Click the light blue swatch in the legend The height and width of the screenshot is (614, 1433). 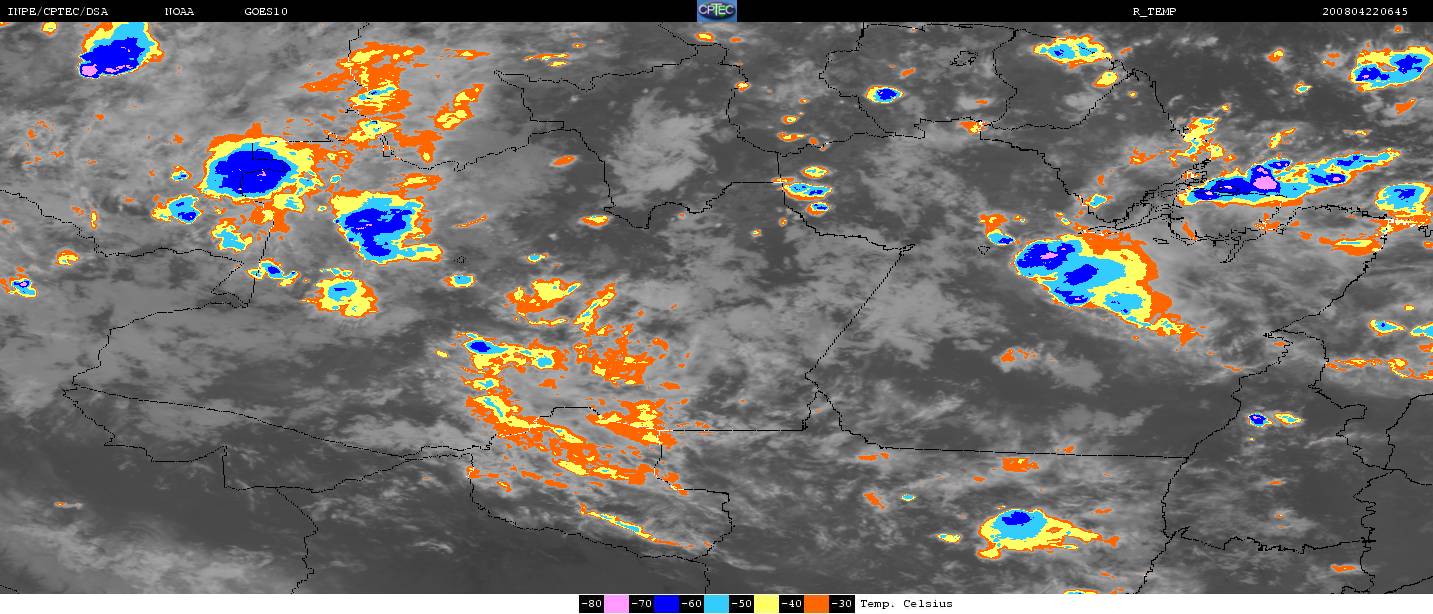717,604
